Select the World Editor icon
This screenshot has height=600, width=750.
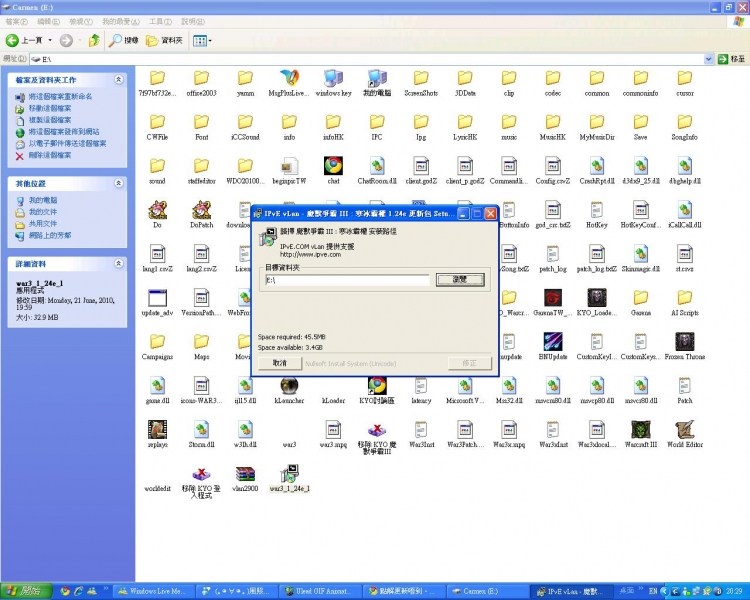[685, 429]
